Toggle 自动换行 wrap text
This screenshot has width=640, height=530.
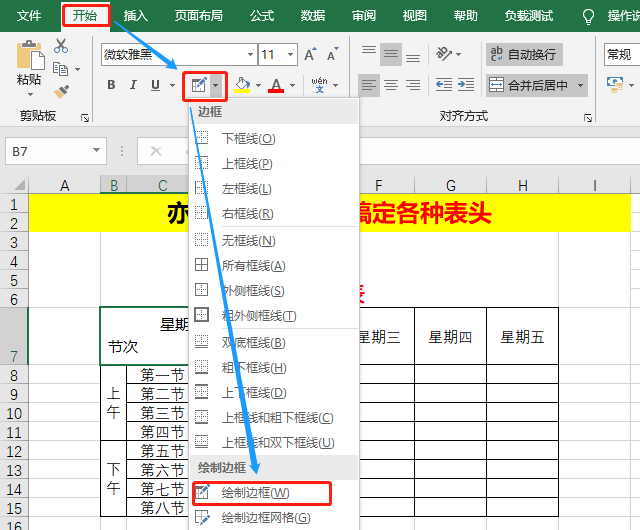coord(524,54)
